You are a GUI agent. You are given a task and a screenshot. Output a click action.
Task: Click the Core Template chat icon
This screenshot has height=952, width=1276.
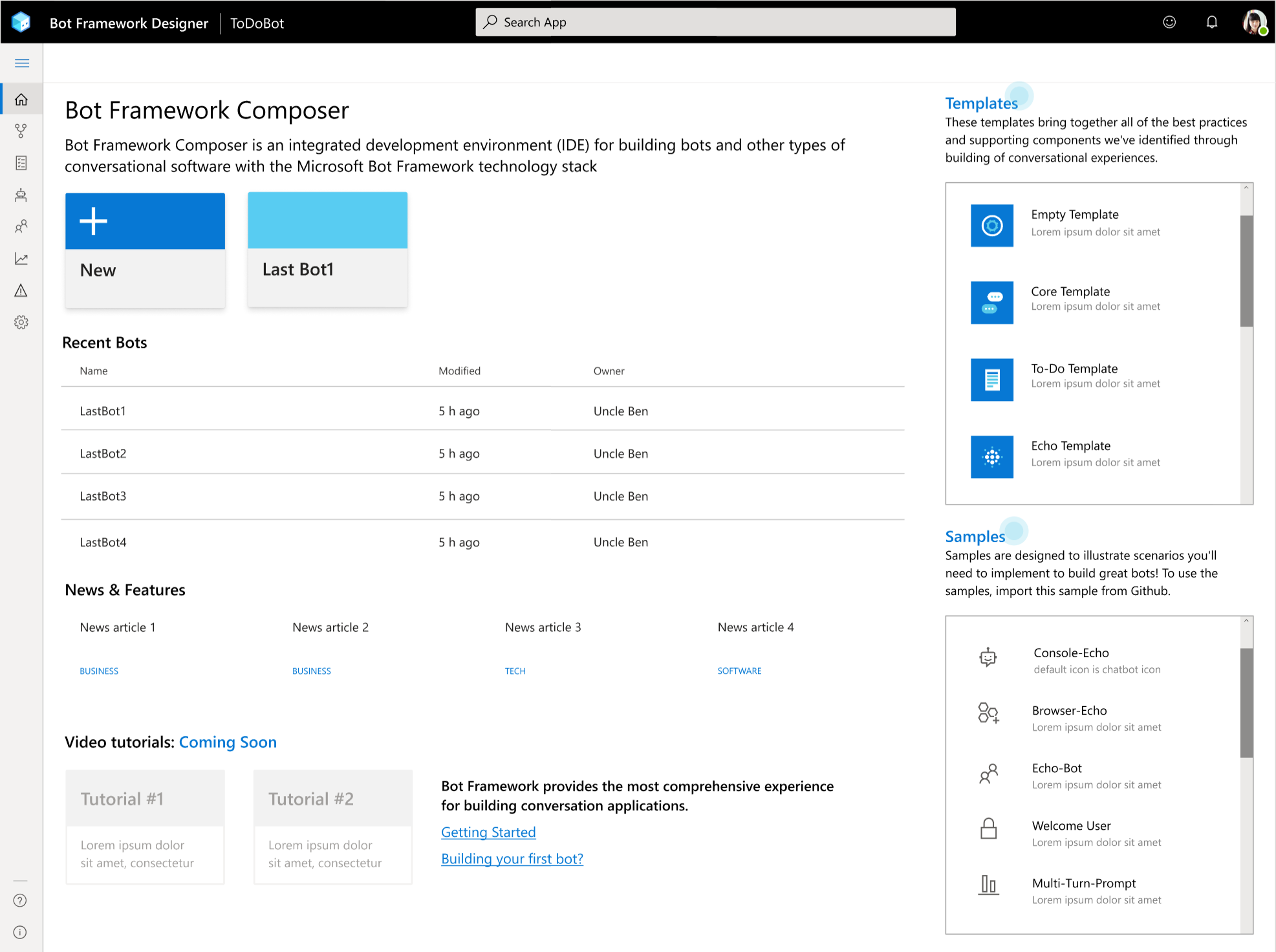[x=992, y=302]
